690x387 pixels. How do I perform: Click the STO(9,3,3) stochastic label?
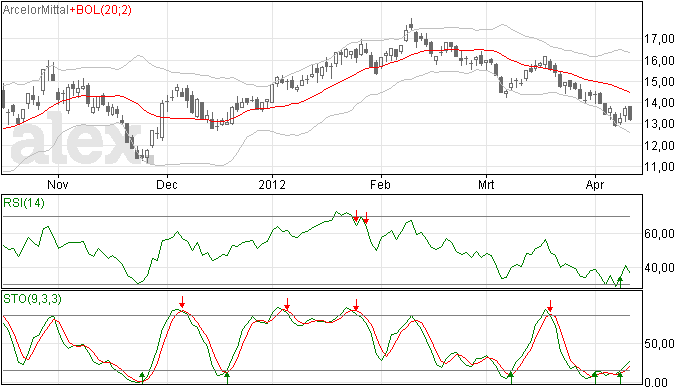32,299
